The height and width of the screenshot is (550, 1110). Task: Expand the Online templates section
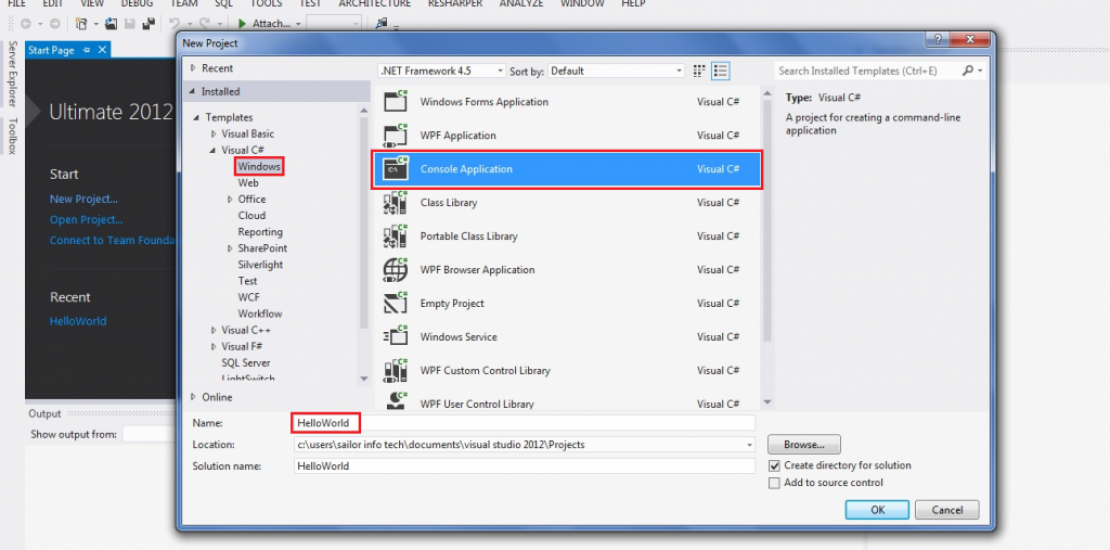[x=193, y=397]
